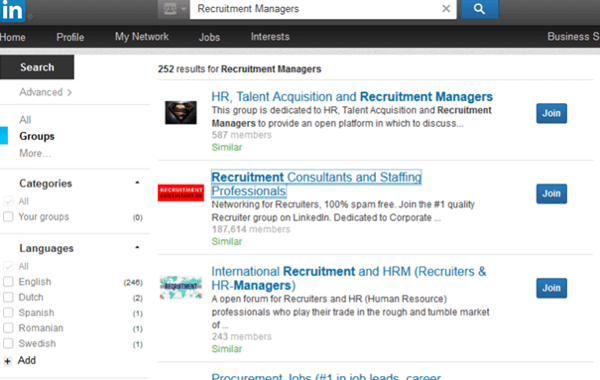
Task: Click the LinkedIn logo icon
Action: [x=12, y=10]
